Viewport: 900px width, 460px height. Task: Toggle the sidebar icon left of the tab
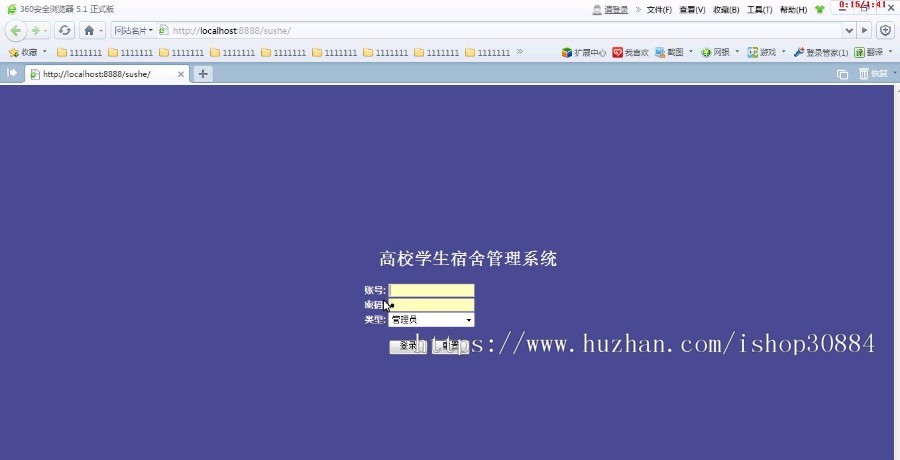(x=11, y=73)
